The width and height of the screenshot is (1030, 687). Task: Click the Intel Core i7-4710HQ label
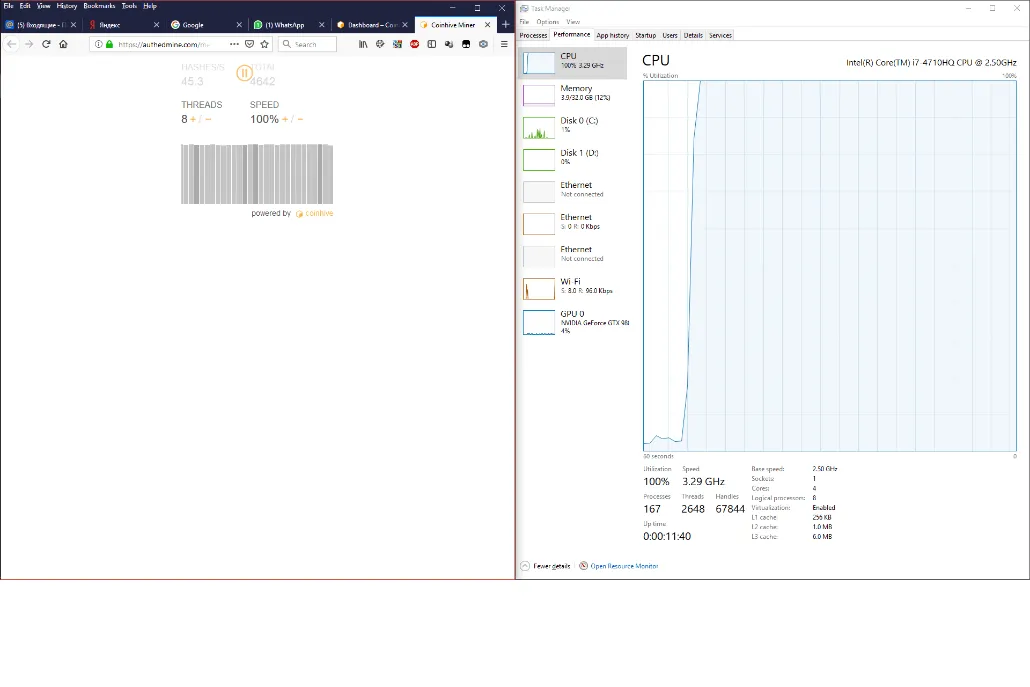[x=931, y=62]
